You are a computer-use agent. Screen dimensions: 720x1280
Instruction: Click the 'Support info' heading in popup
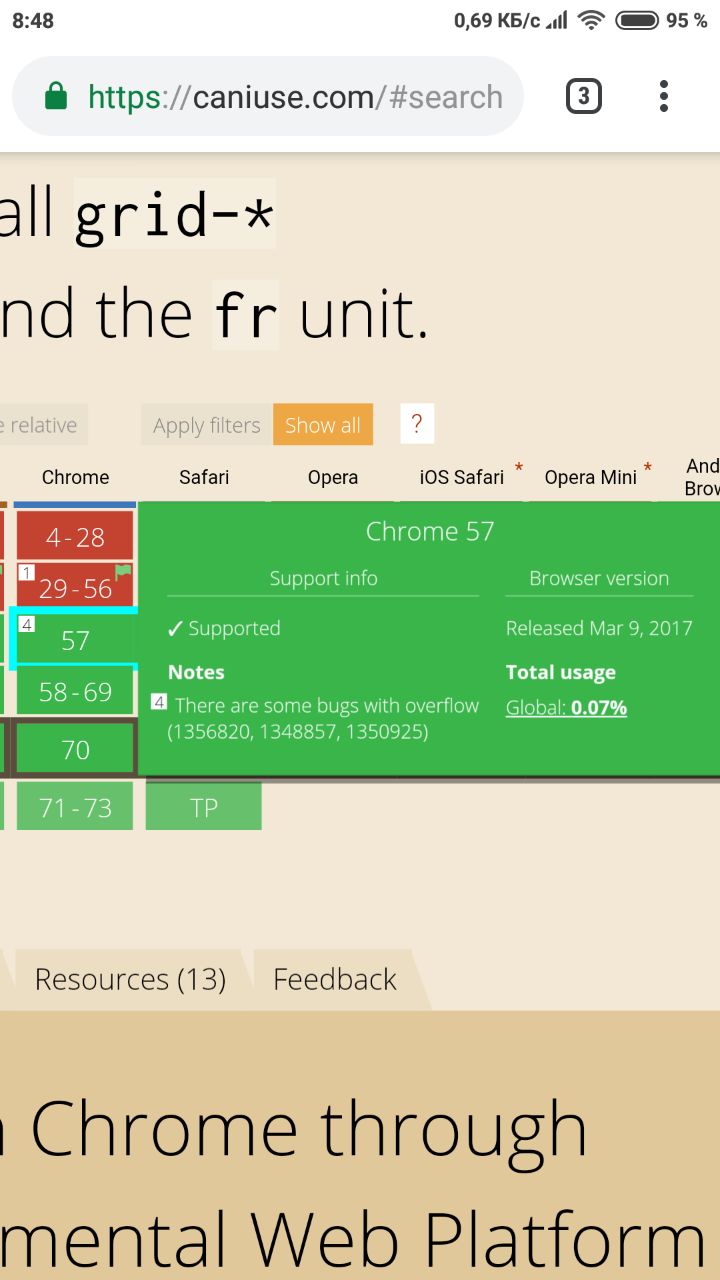323,578
